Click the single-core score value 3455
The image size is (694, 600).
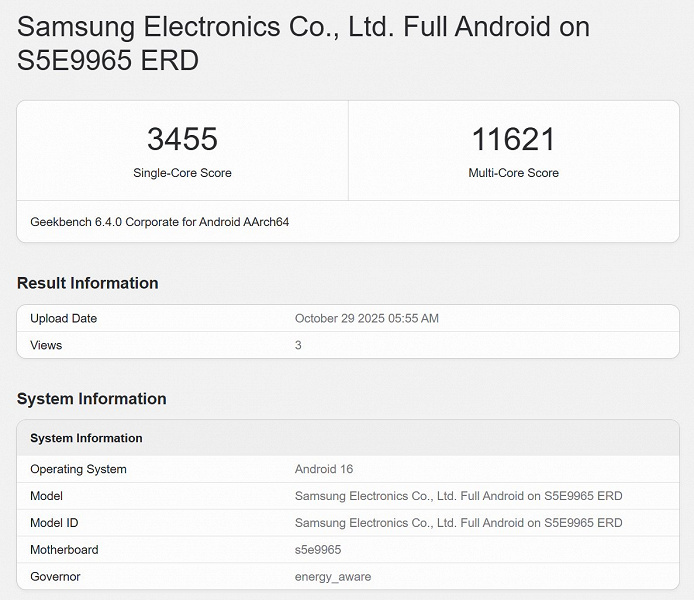(x=182, y=139)
